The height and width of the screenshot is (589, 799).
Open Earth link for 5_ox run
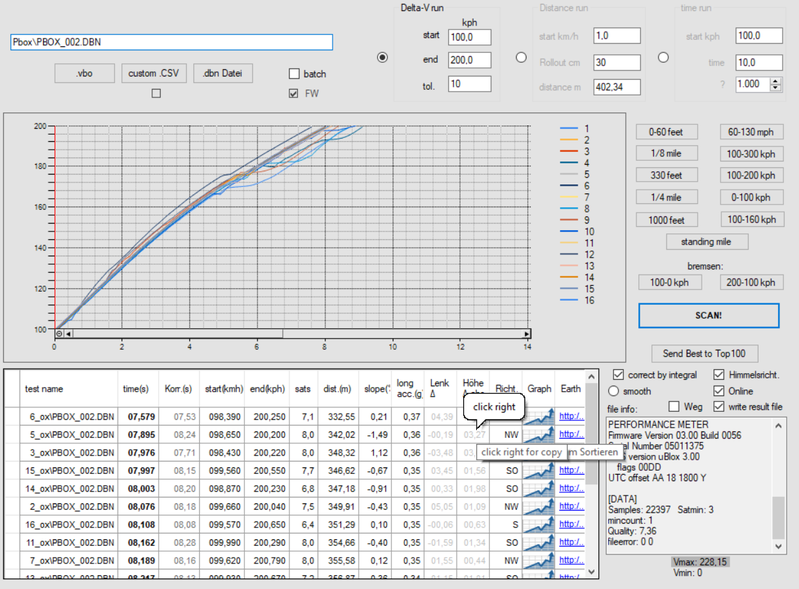pyautogui.click(x=571, y=434)
